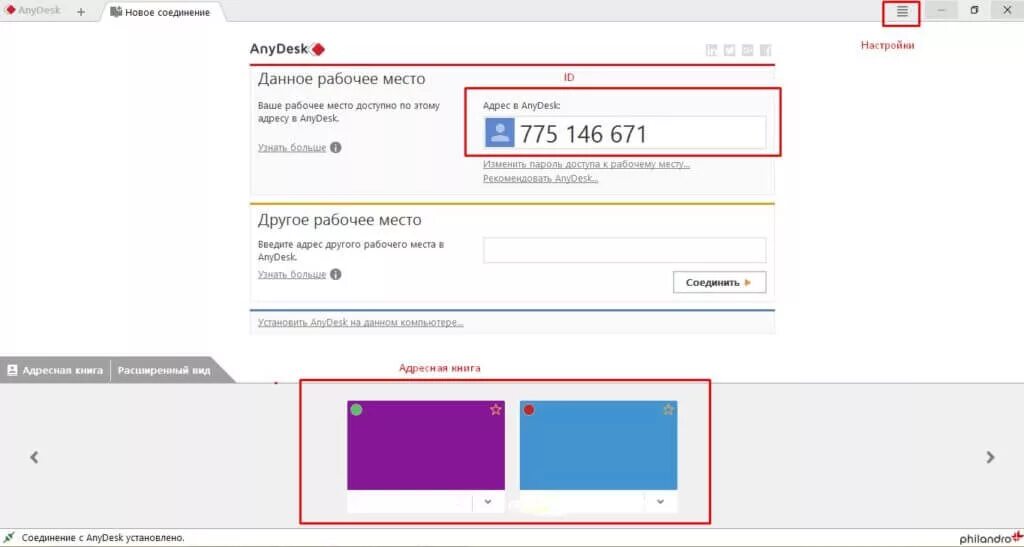This screenshot has height=547, width=1024.
Task: Open Узнать больше link under Данное рабочее место
Action: coord(292,148)
